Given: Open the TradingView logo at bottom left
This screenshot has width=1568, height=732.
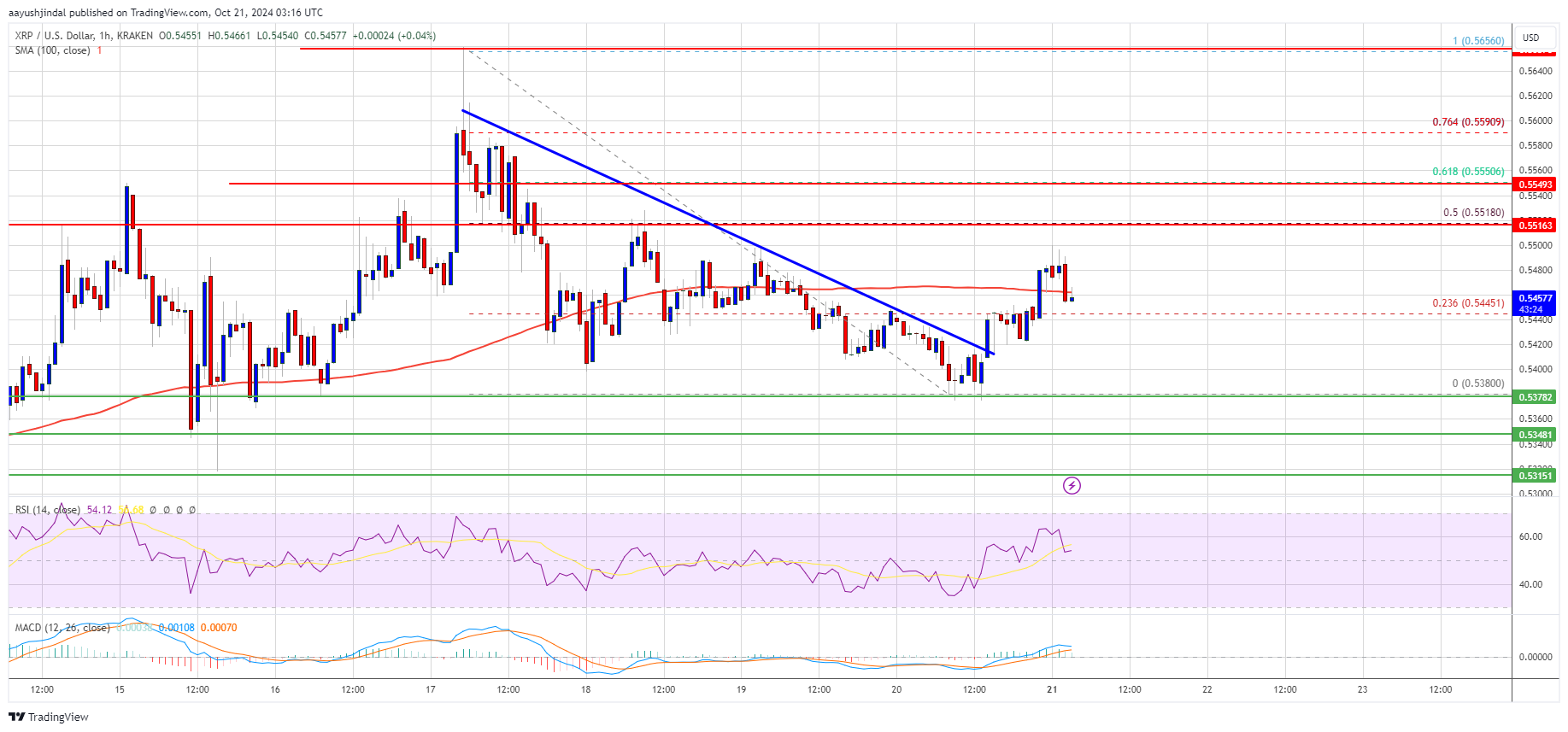Looking at the screenshot, I should [49, 717].
